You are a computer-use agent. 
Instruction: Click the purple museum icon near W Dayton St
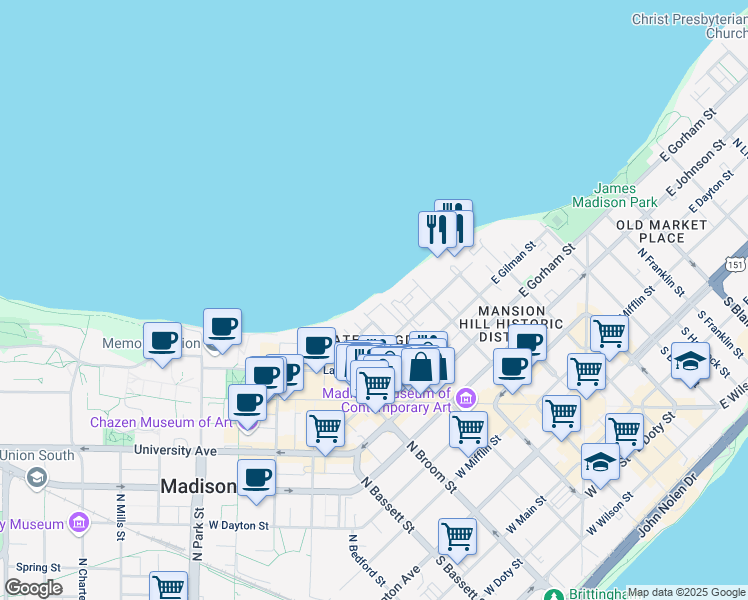pos(79,523)
